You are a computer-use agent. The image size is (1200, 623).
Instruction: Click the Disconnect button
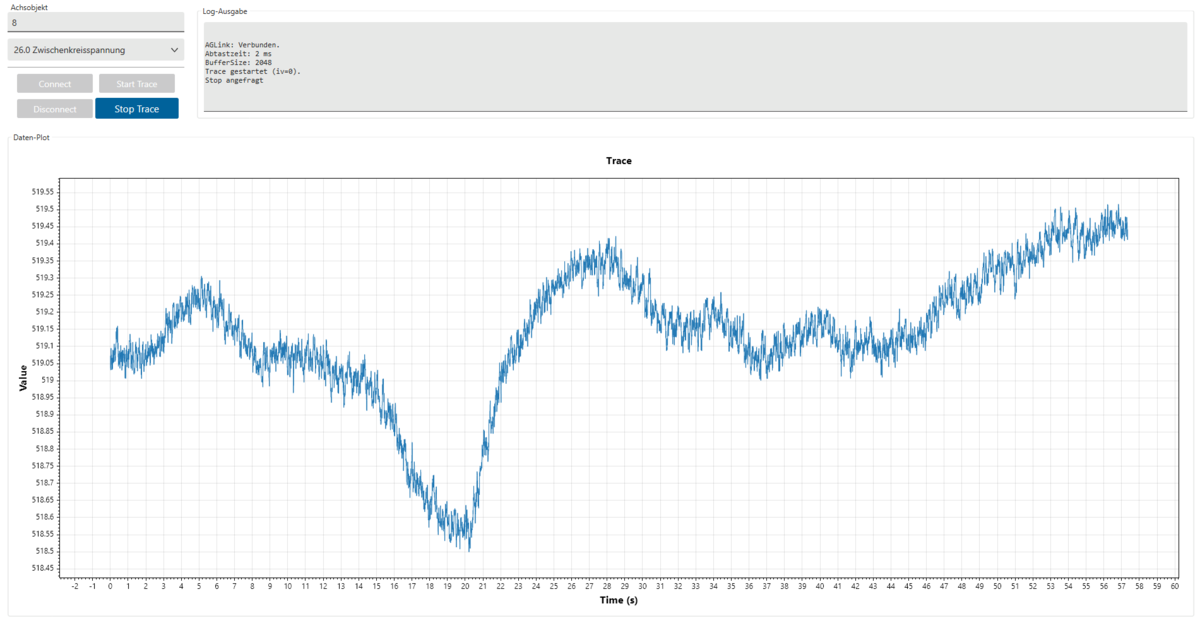click(55, 108)
